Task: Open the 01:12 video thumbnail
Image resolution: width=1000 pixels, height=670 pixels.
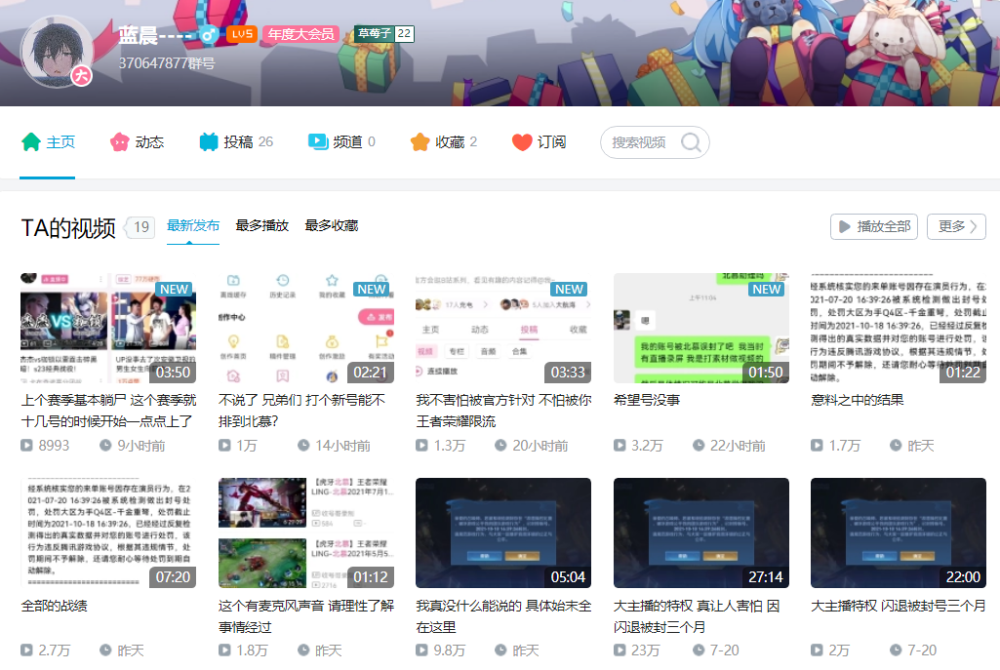Action: click(x=306, y=533)
